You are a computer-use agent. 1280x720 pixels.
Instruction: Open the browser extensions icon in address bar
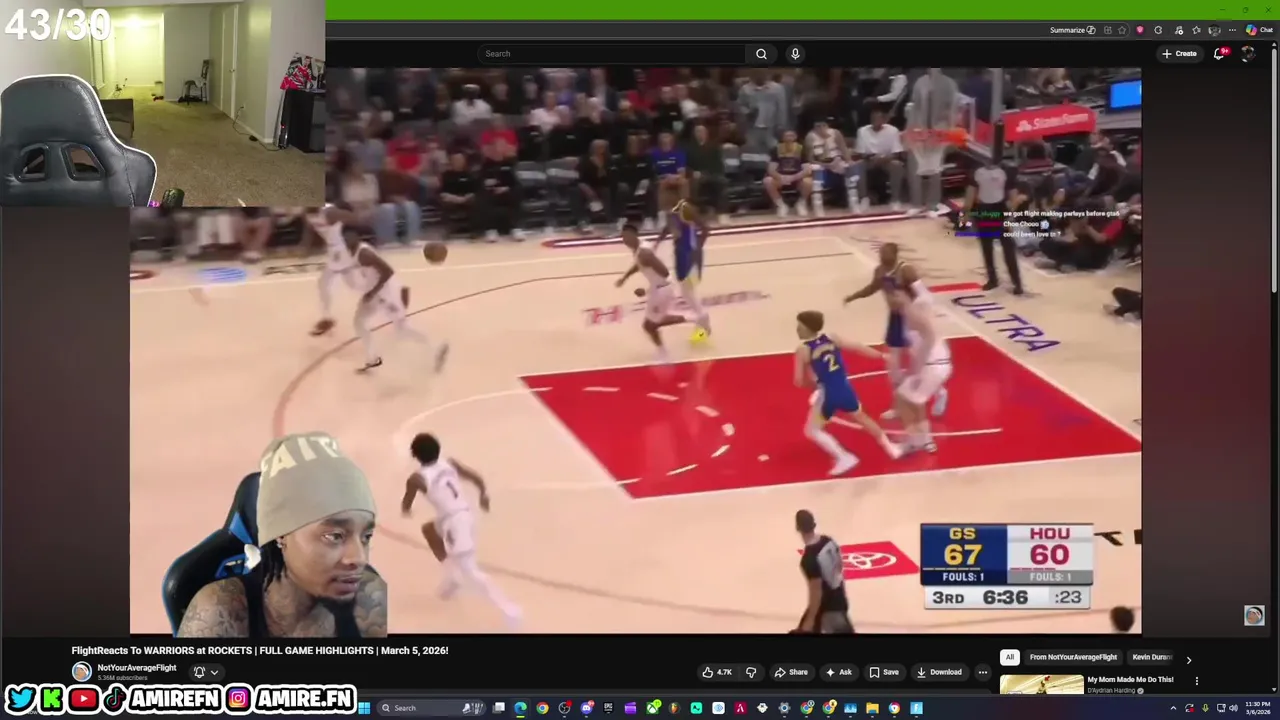1107,30
